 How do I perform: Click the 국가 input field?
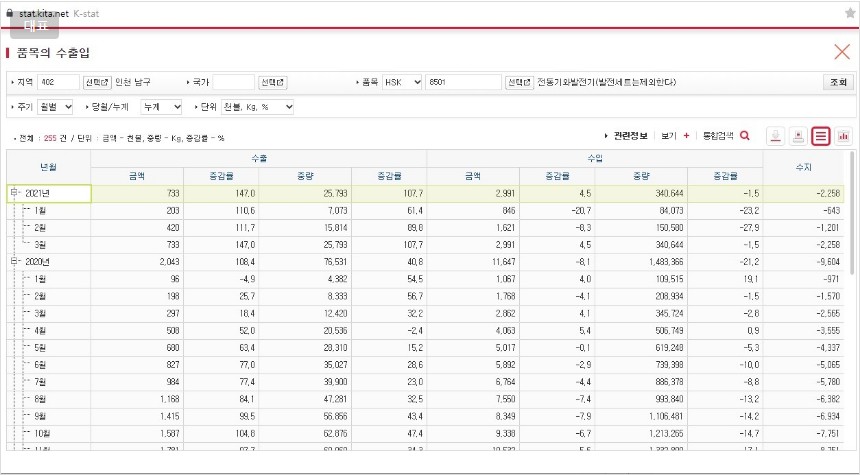pyautogui.click(x=234, y=82)
